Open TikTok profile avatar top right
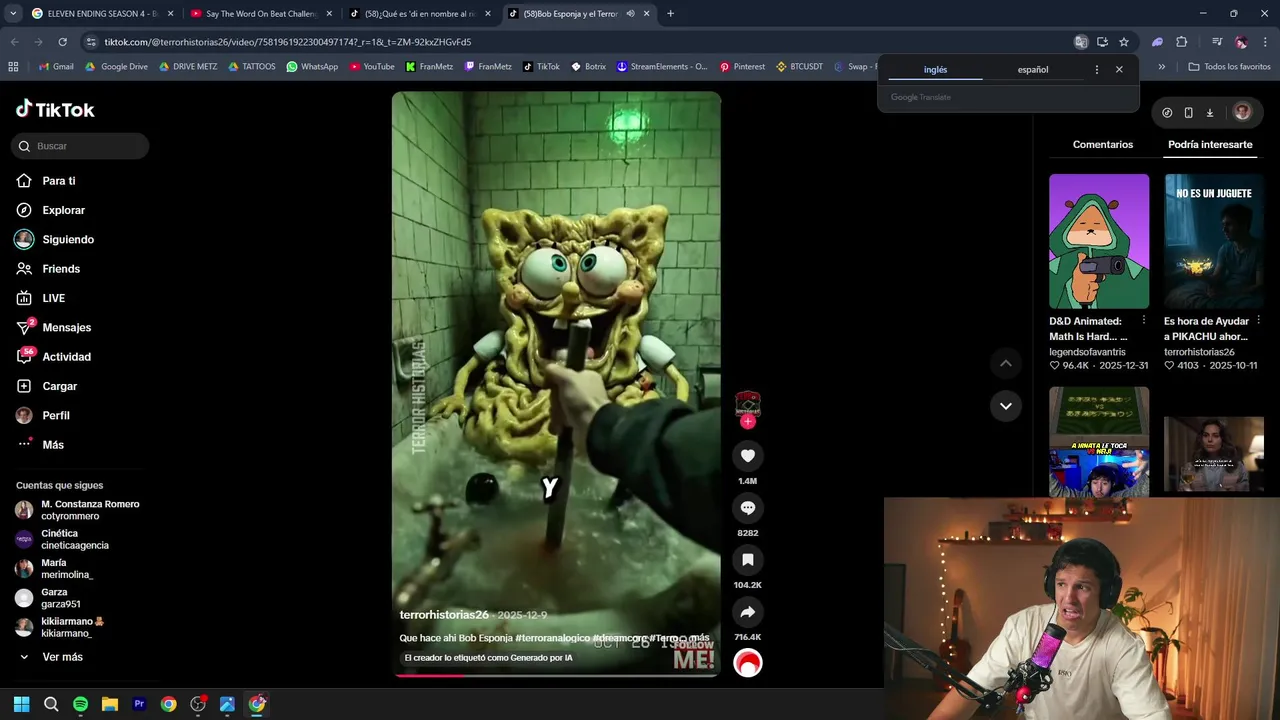Screen dimensions: 1280x720 tap(1242, 113)
